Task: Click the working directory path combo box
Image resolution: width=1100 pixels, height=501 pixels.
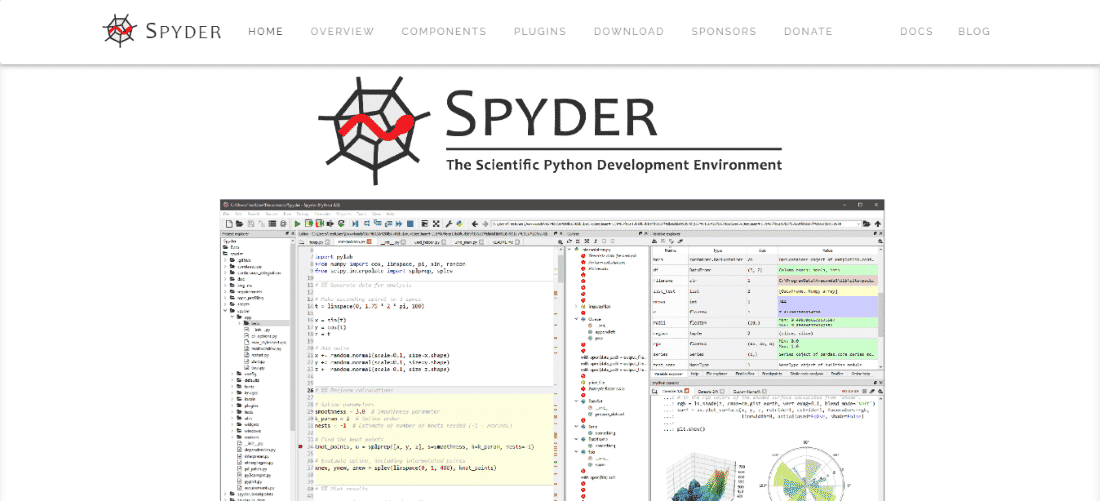Action: click(676, 224)
